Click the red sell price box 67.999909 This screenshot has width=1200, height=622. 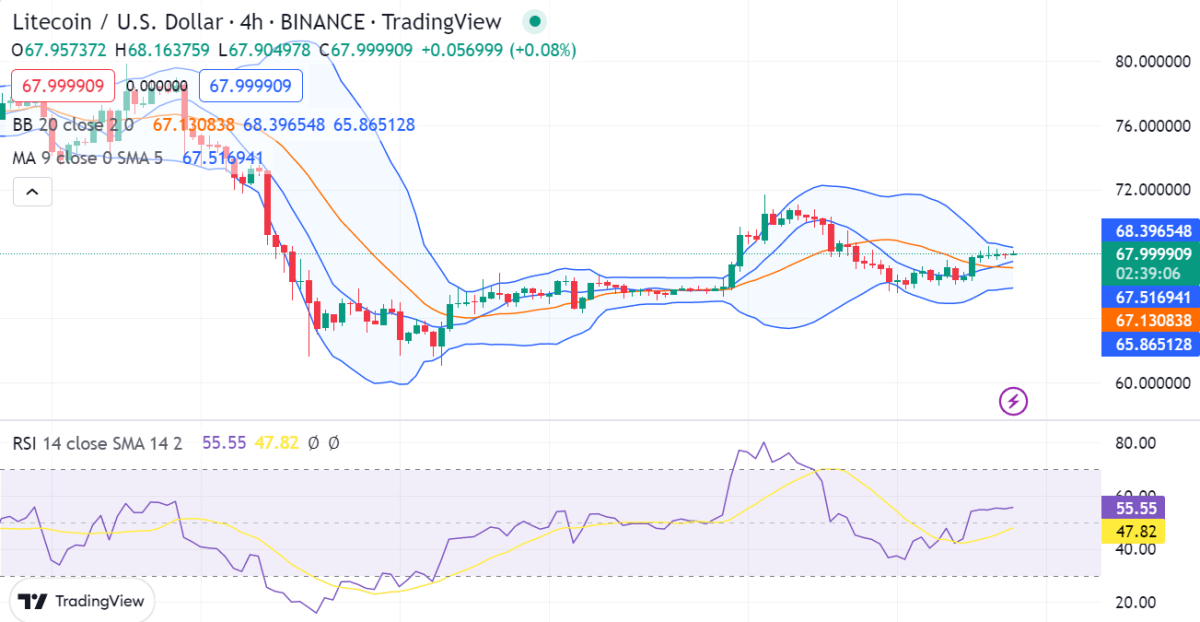(x=62, y=86)
